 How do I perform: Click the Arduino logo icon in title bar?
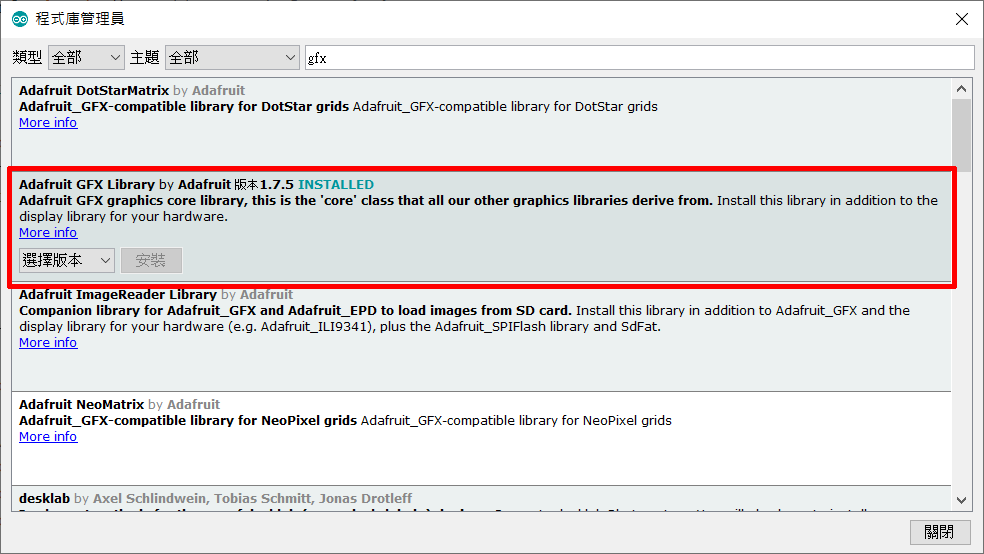[x=20, y=19]
